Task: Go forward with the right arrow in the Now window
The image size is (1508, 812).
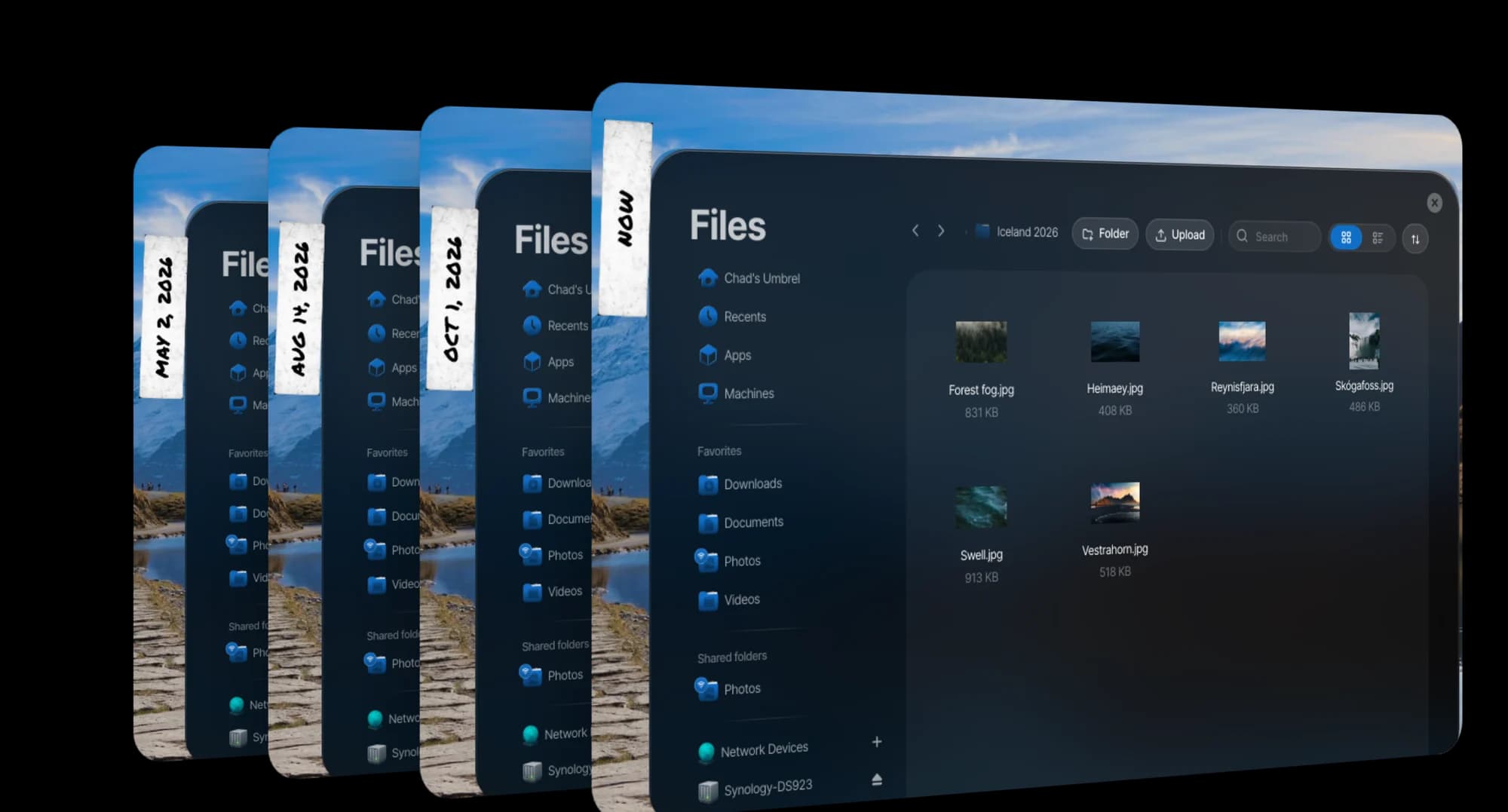Action: click(x=941, y=231)
